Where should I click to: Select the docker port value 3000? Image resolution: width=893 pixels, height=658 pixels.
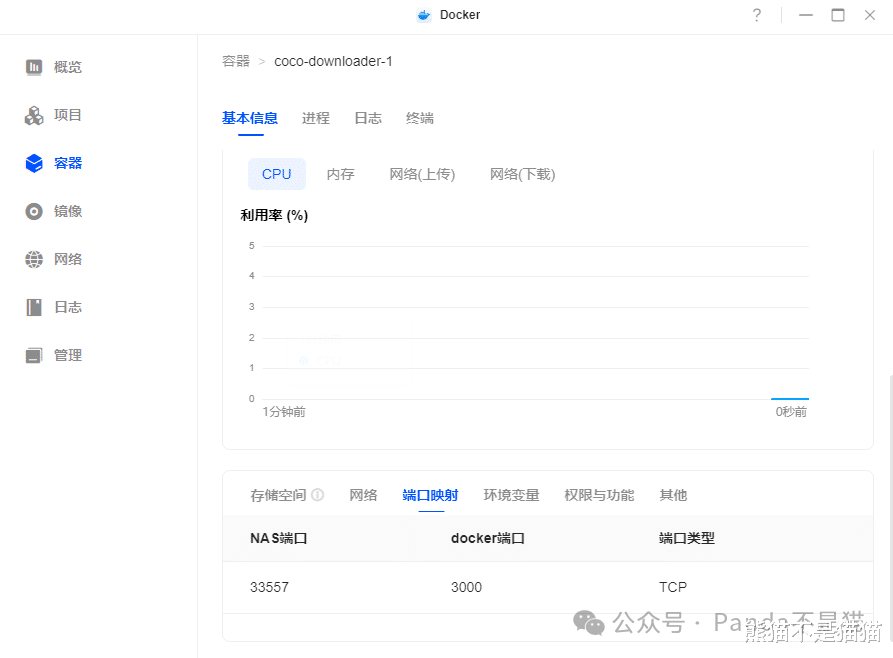point(466,587)
